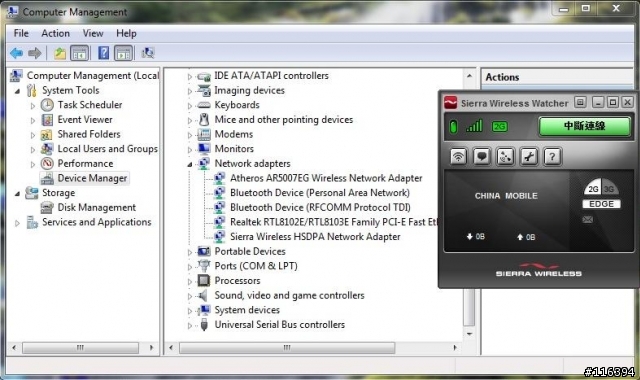Click the Forward arrow toolbar icon
This screenshot has height=380, width=640.
[35, 53]
